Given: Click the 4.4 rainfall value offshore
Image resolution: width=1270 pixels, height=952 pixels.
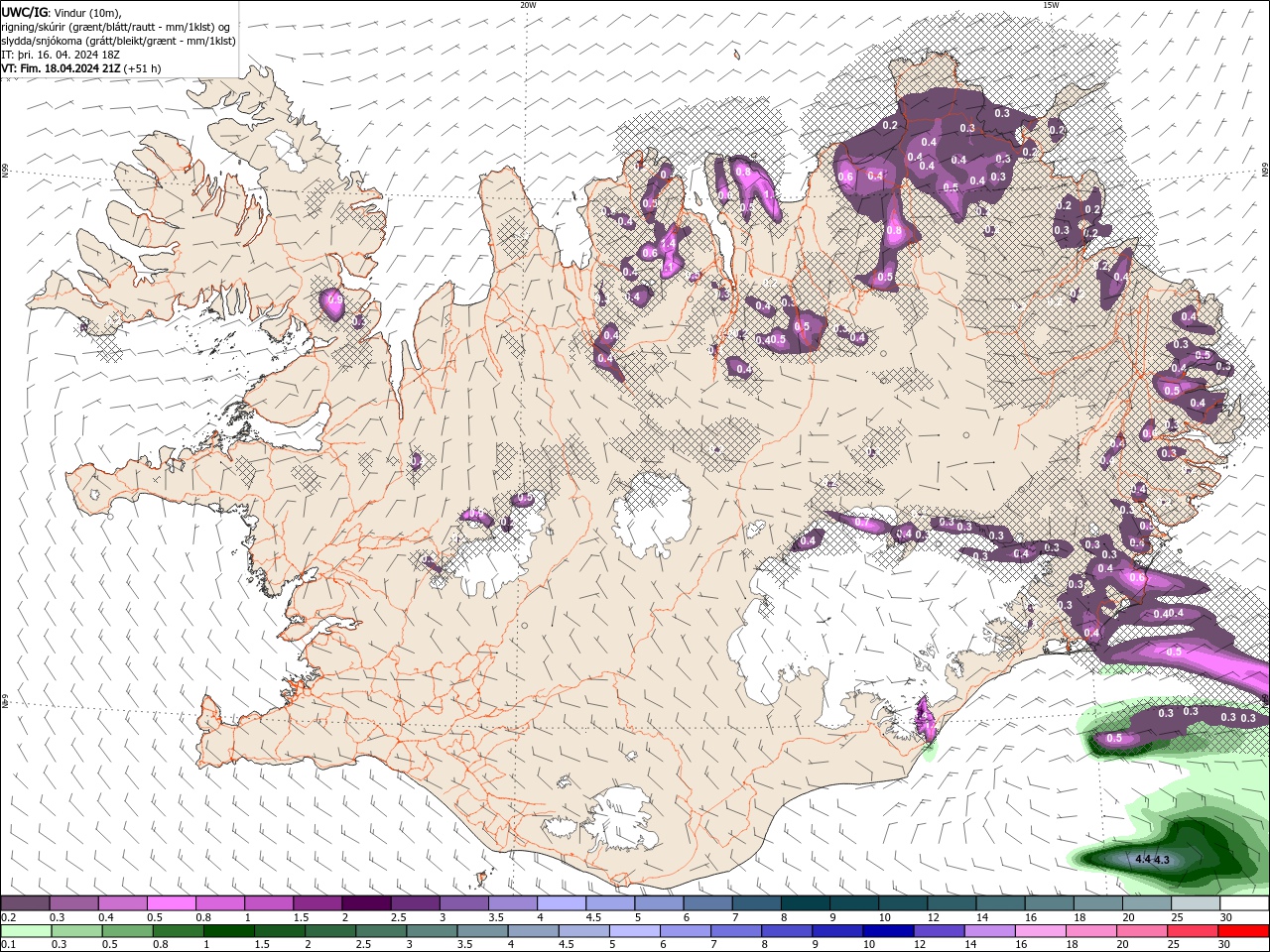Looking at the screenshot, I should [x=1142, y=859].
